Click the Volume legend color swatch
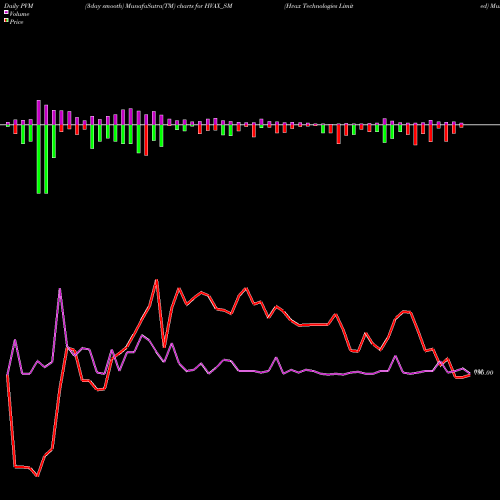The image size is (500, 500). [6, 12]
